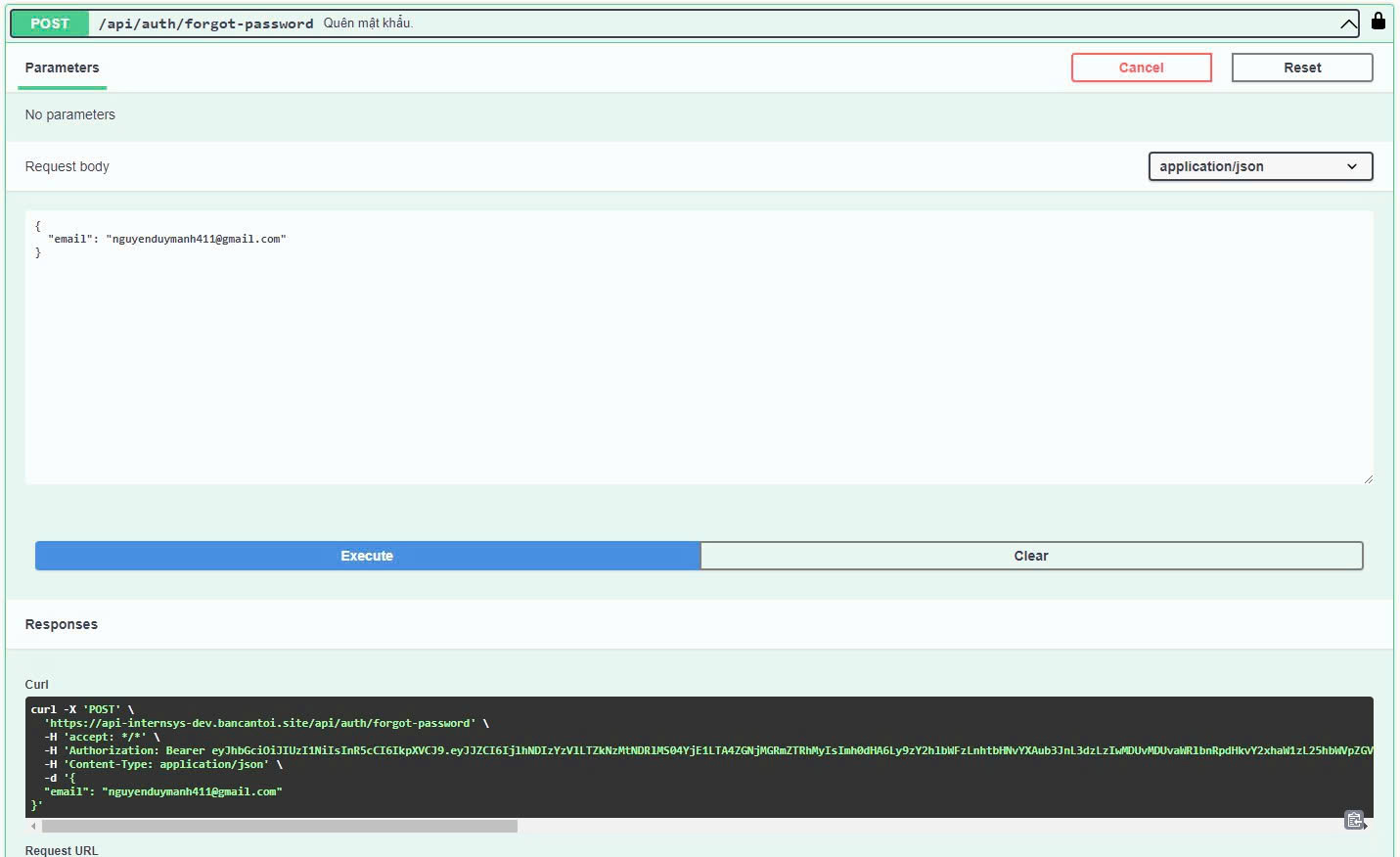Click the left arrow of the curl scrollbar
This screenshot has width=1400, height=857.
coord(33,827)
